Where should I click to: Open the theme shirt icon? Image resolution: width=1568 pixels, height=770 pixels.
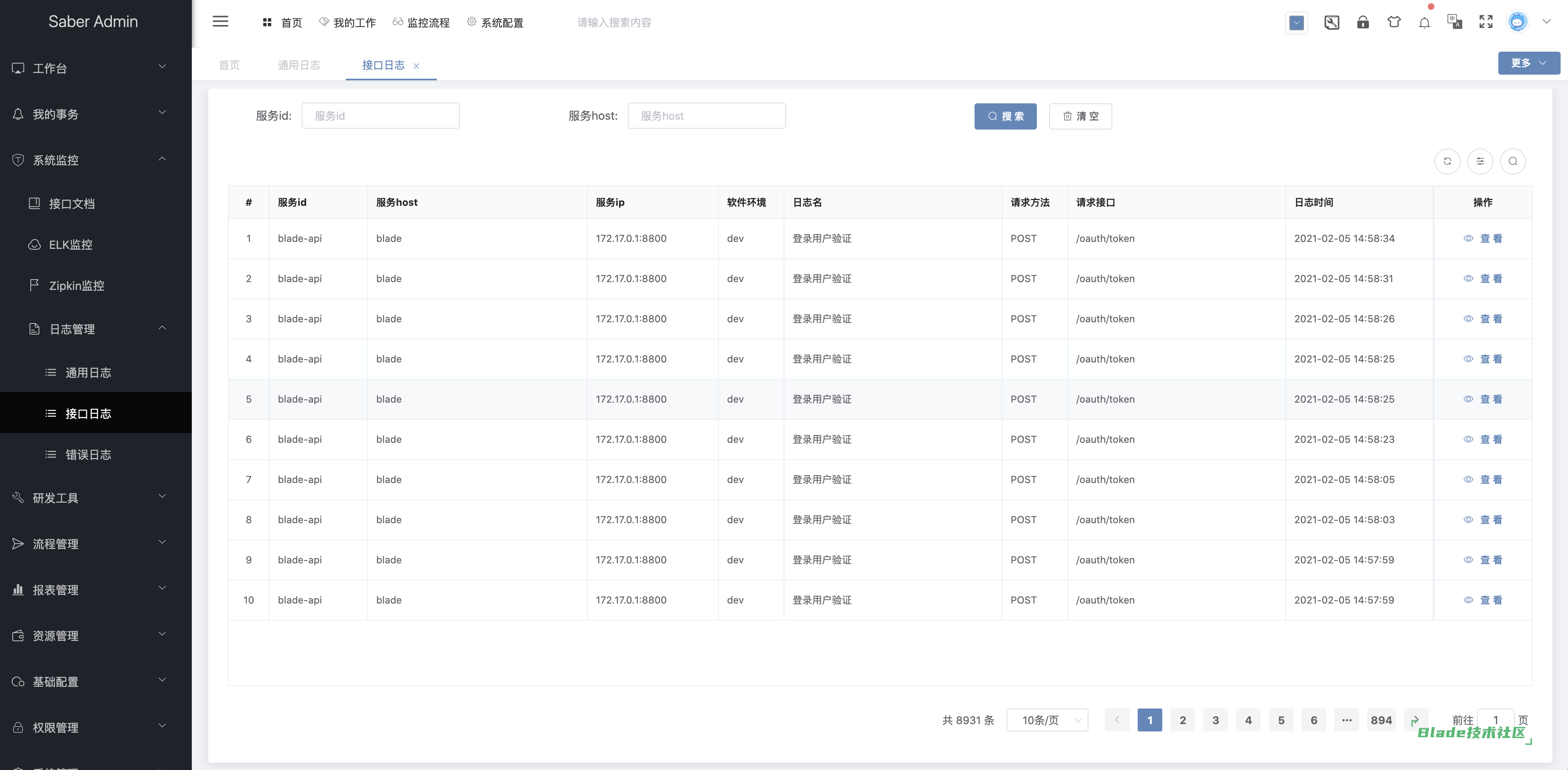pos(1394,23)
